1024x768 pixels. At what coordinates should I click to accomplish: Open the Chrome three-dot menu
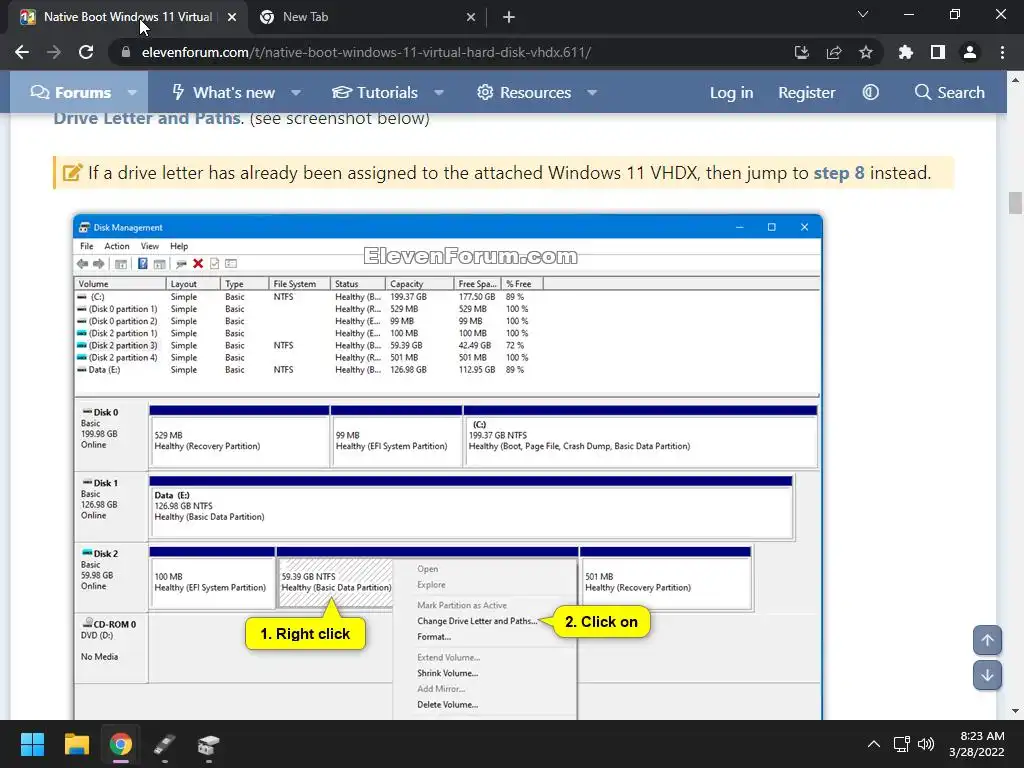tap(1002, 52)
